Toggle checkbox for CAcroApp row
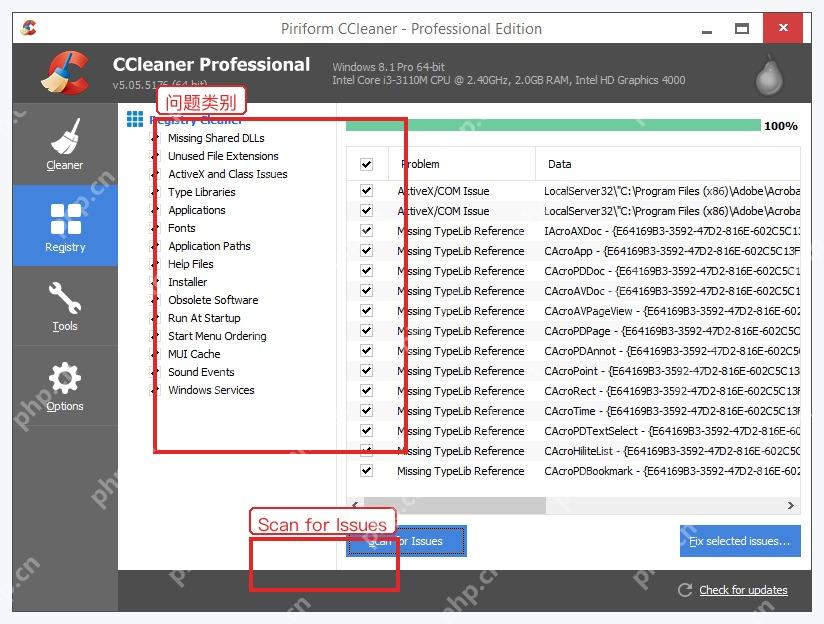Viewport: 824px width, 624px height. point(366,251)
